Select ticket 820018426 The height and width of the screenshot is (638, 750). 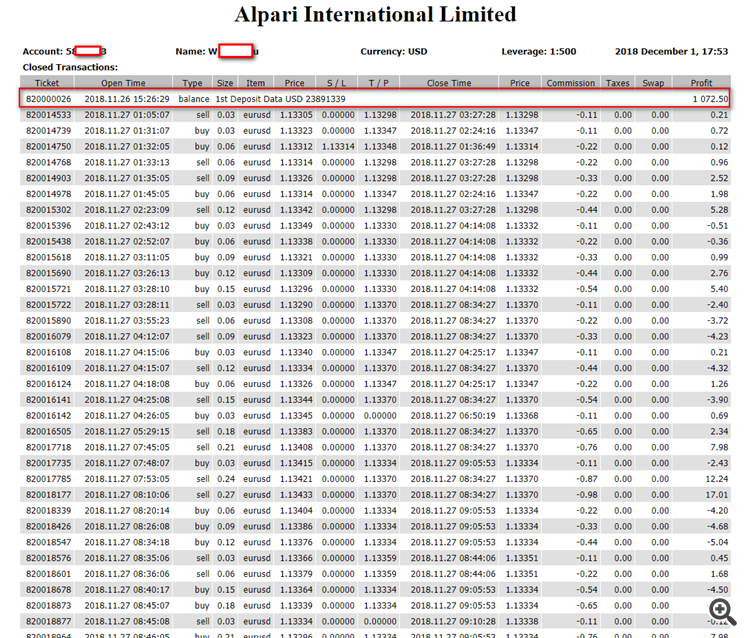point(48,526)
